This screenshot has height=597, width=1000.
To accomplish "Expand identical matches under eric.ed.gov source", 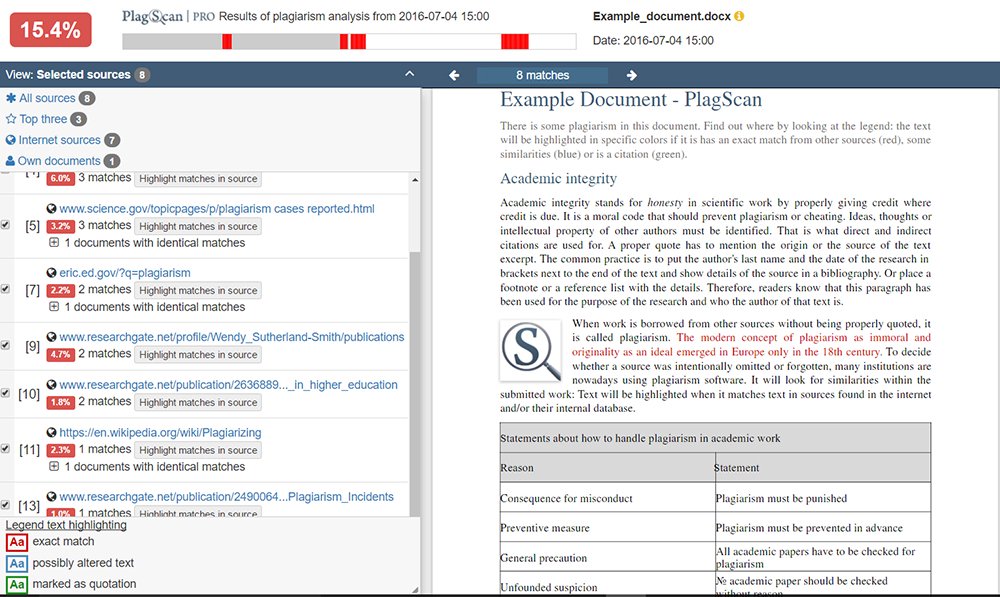I will tap(54, 306).
